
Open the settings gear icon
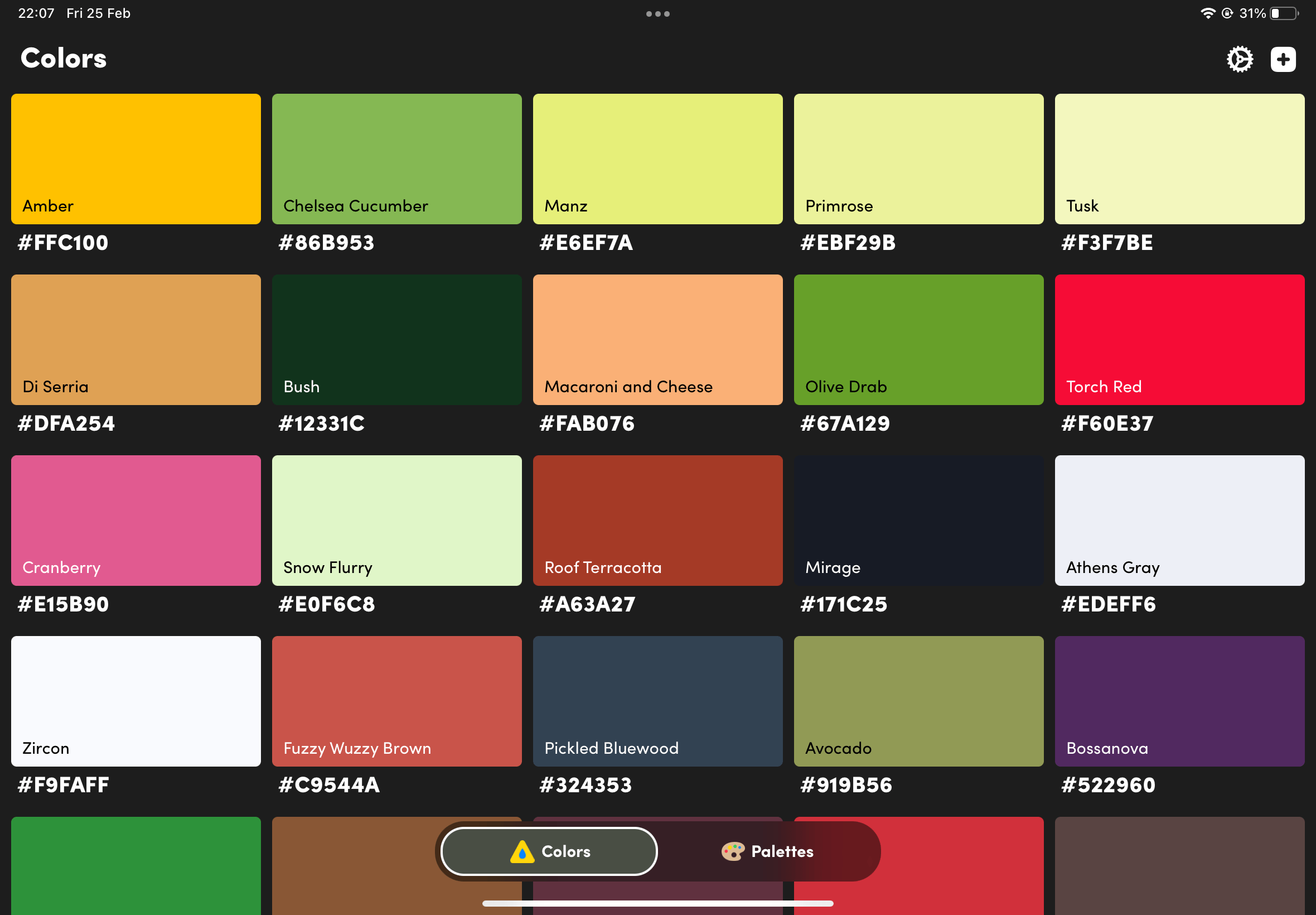(1239, 59)
